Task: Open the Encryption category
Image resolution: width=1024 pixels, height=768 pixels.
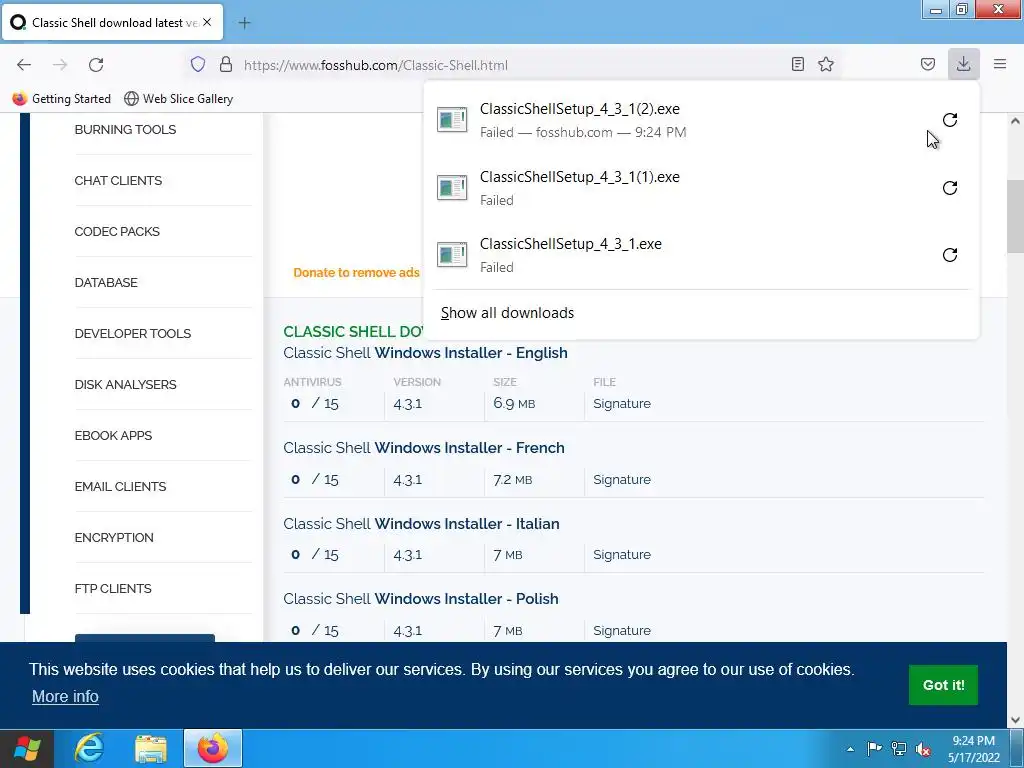Action: 114,537
